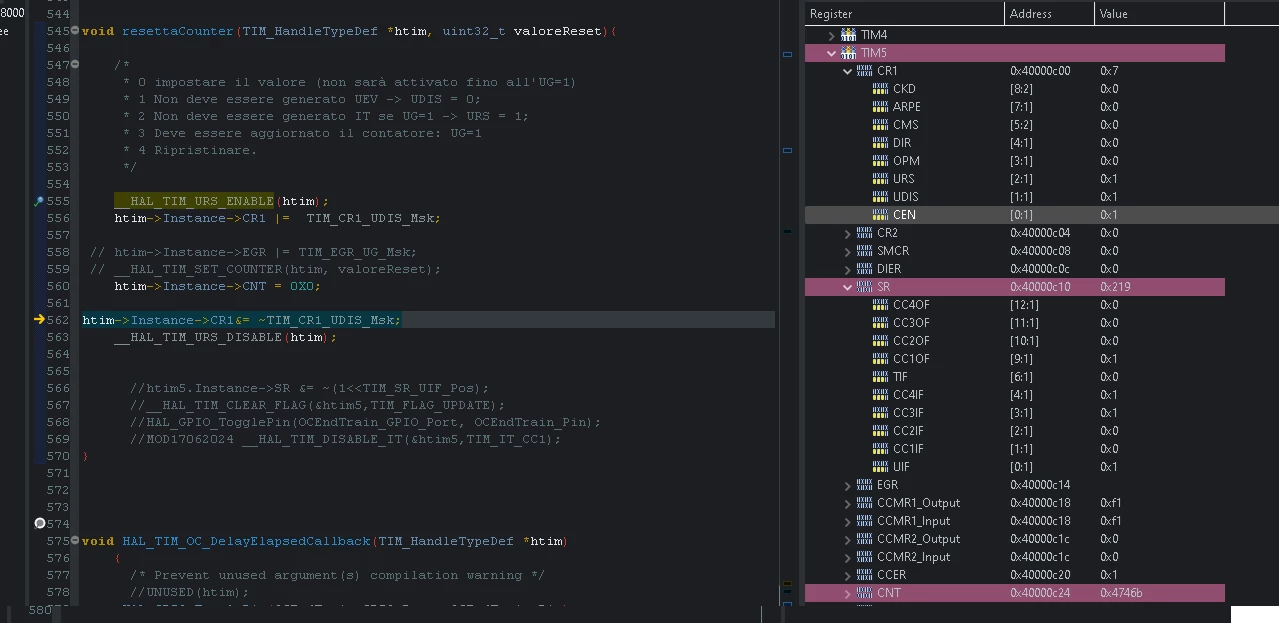Click the __HAL_TIM_URS_DISABLE call on line 563
Image resolution: width=1279 pixels, height=623 pixels.
pos(198,337)
